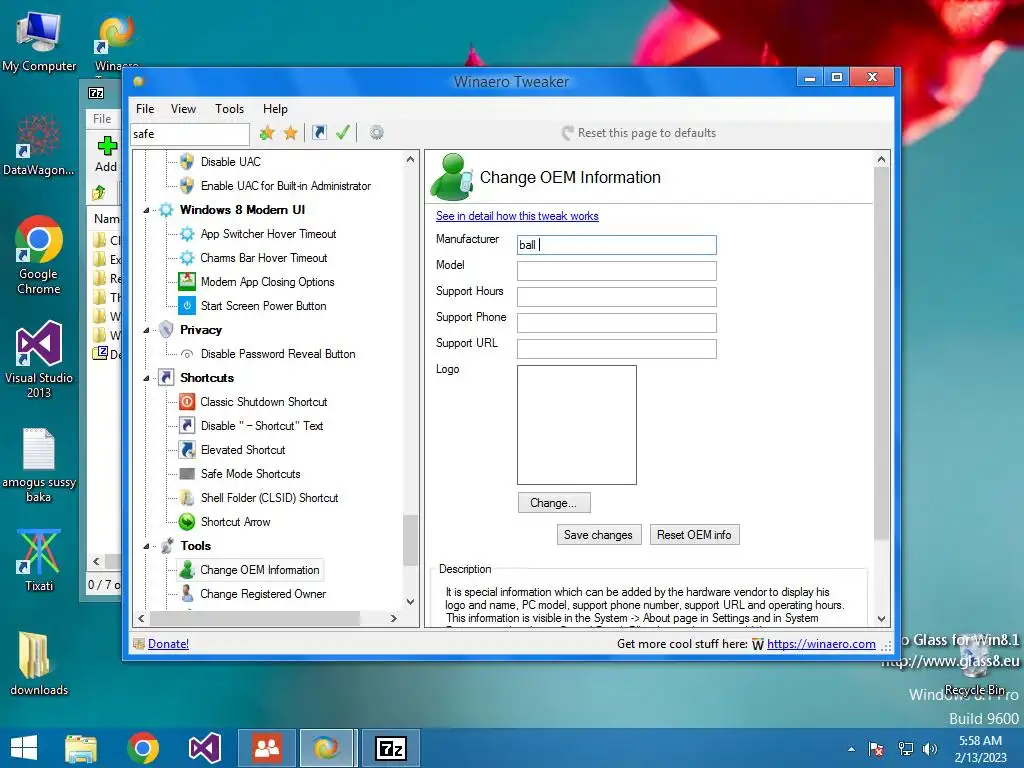The height and width of the screenshot is (768, 1024).
Task: Select Change Registered Owner tree item
Action: [263, 594]
